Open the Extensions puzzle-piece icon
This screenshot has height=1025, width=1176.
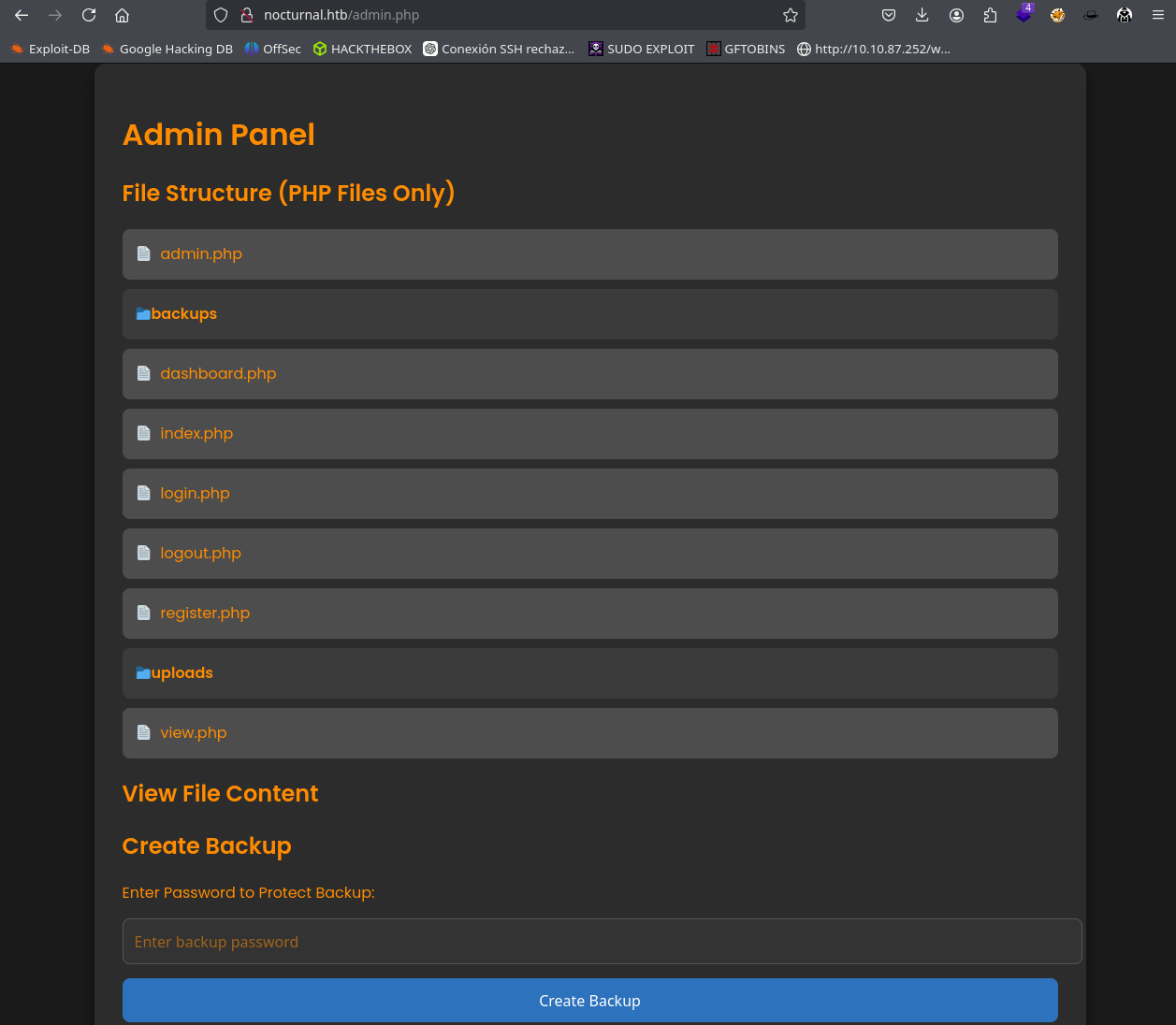tap(990, 15)
